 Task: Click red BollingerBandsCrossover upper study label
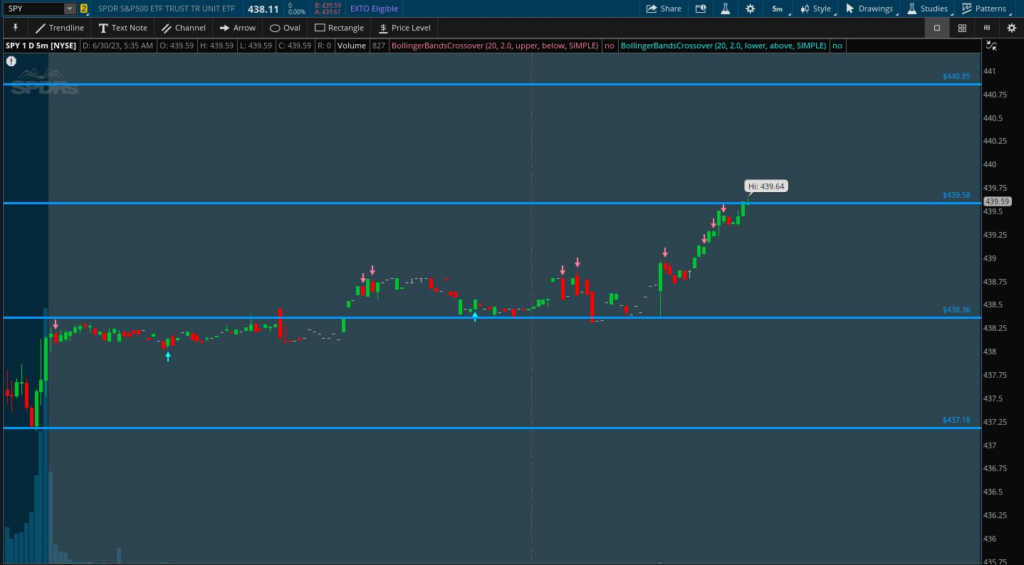[x=494, y=46]
